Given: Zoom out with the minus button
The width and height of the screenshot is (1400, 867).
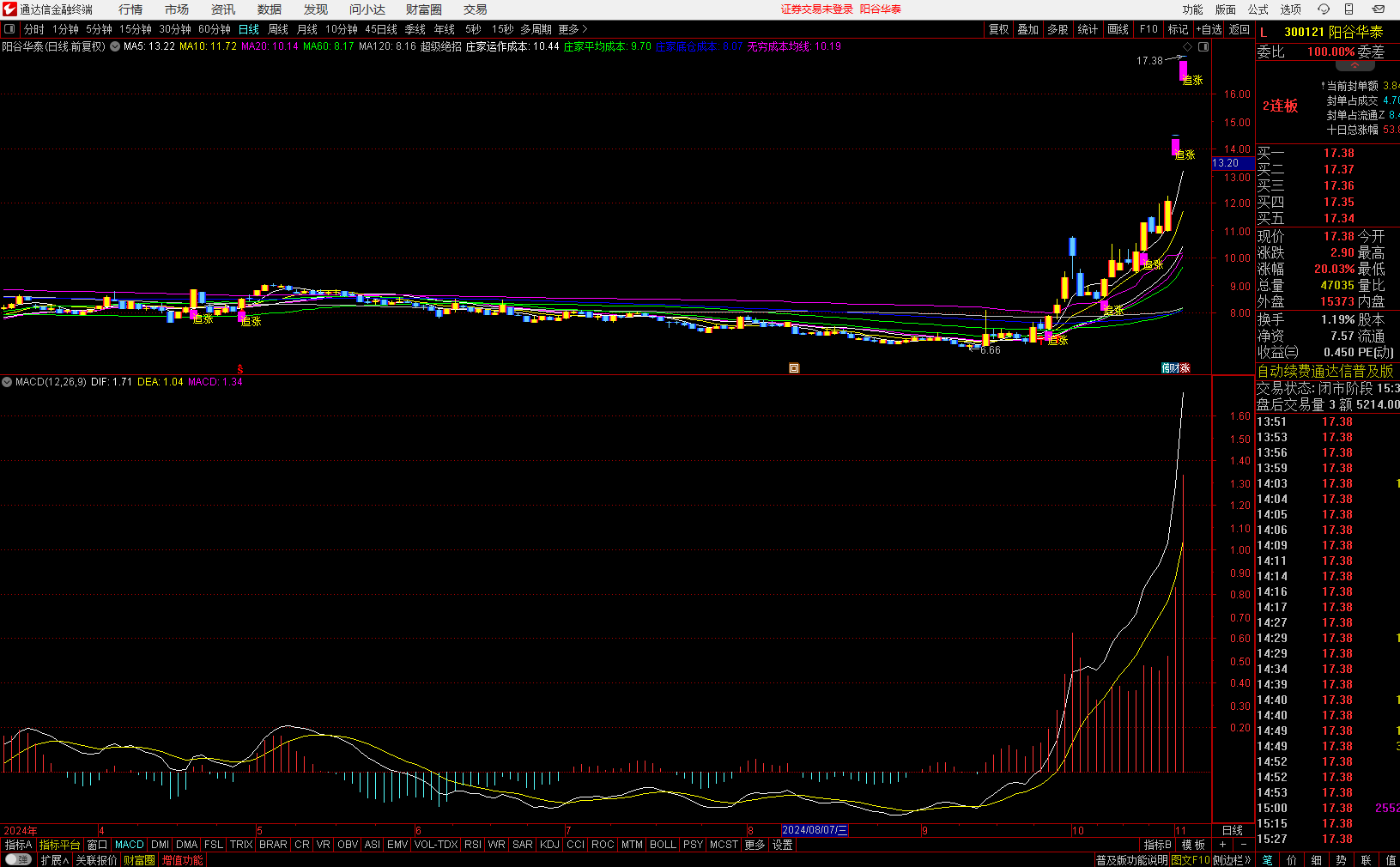Looking at the screenshot, I should 1244,845.
